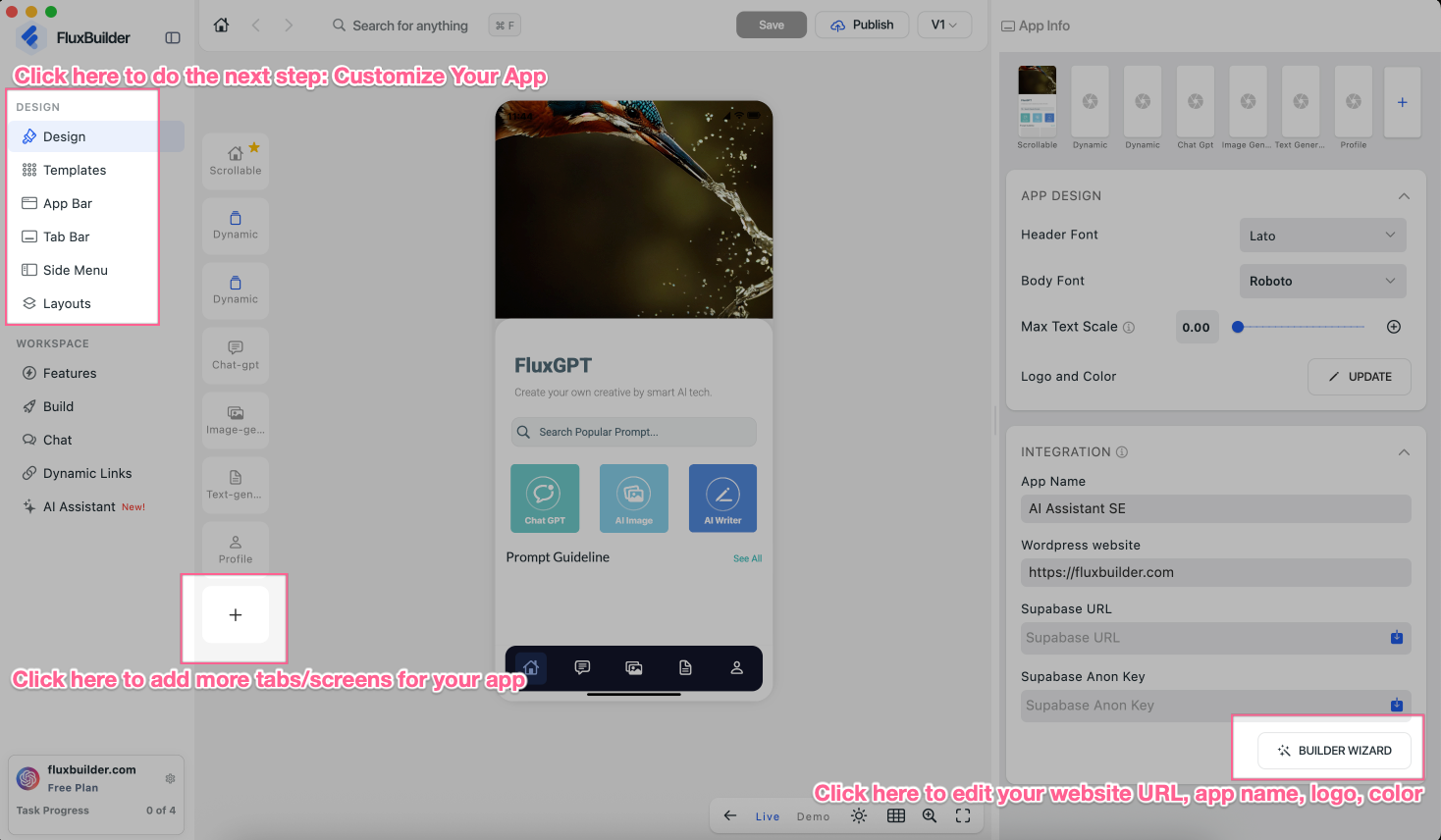1441x840 pixels.
Task: Open the Body Font dropdown showing Roboto
Action: (x=1322, y=281)
